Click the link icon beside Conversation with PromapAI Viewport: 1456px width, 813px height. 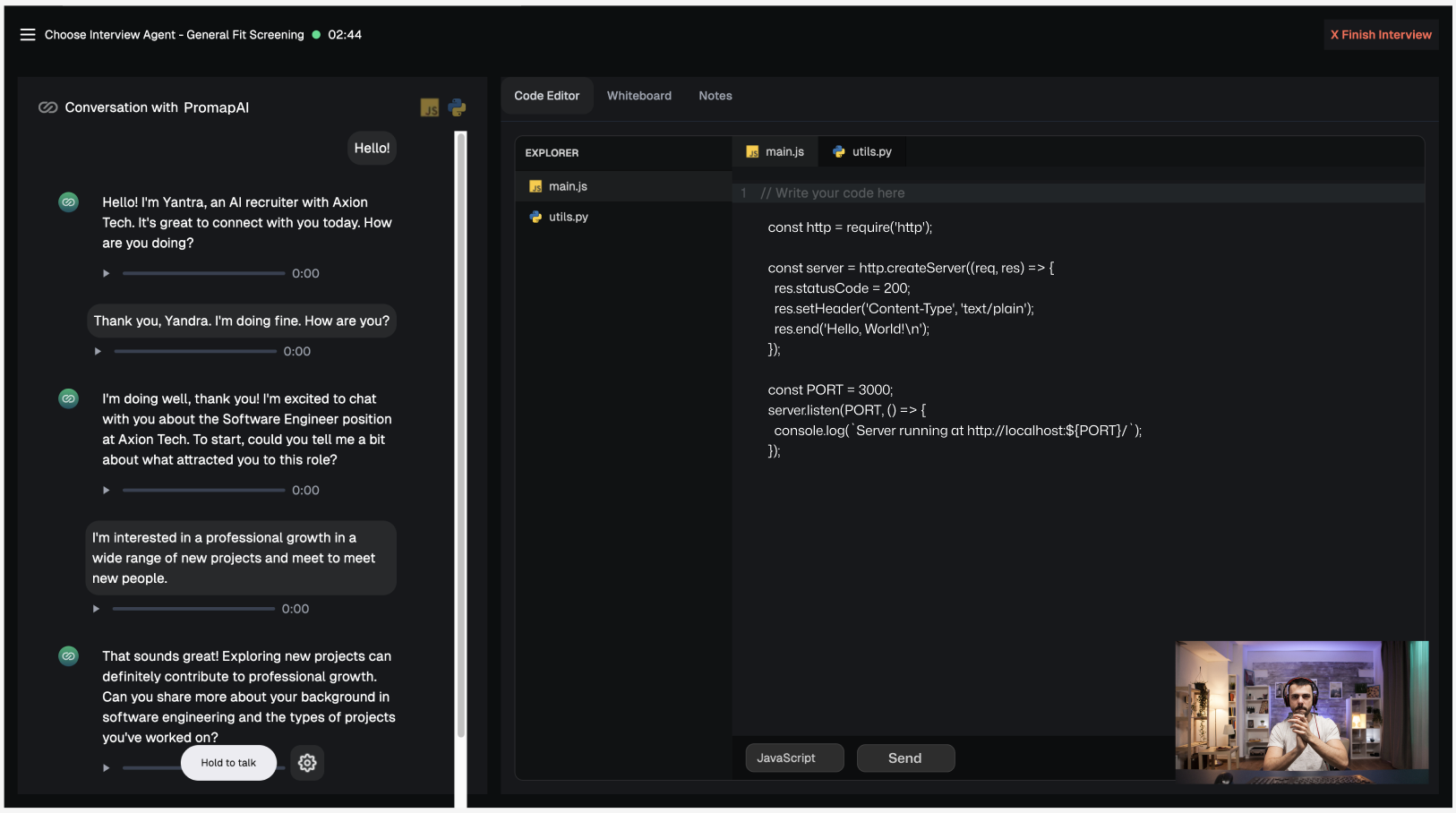(47, 107)
